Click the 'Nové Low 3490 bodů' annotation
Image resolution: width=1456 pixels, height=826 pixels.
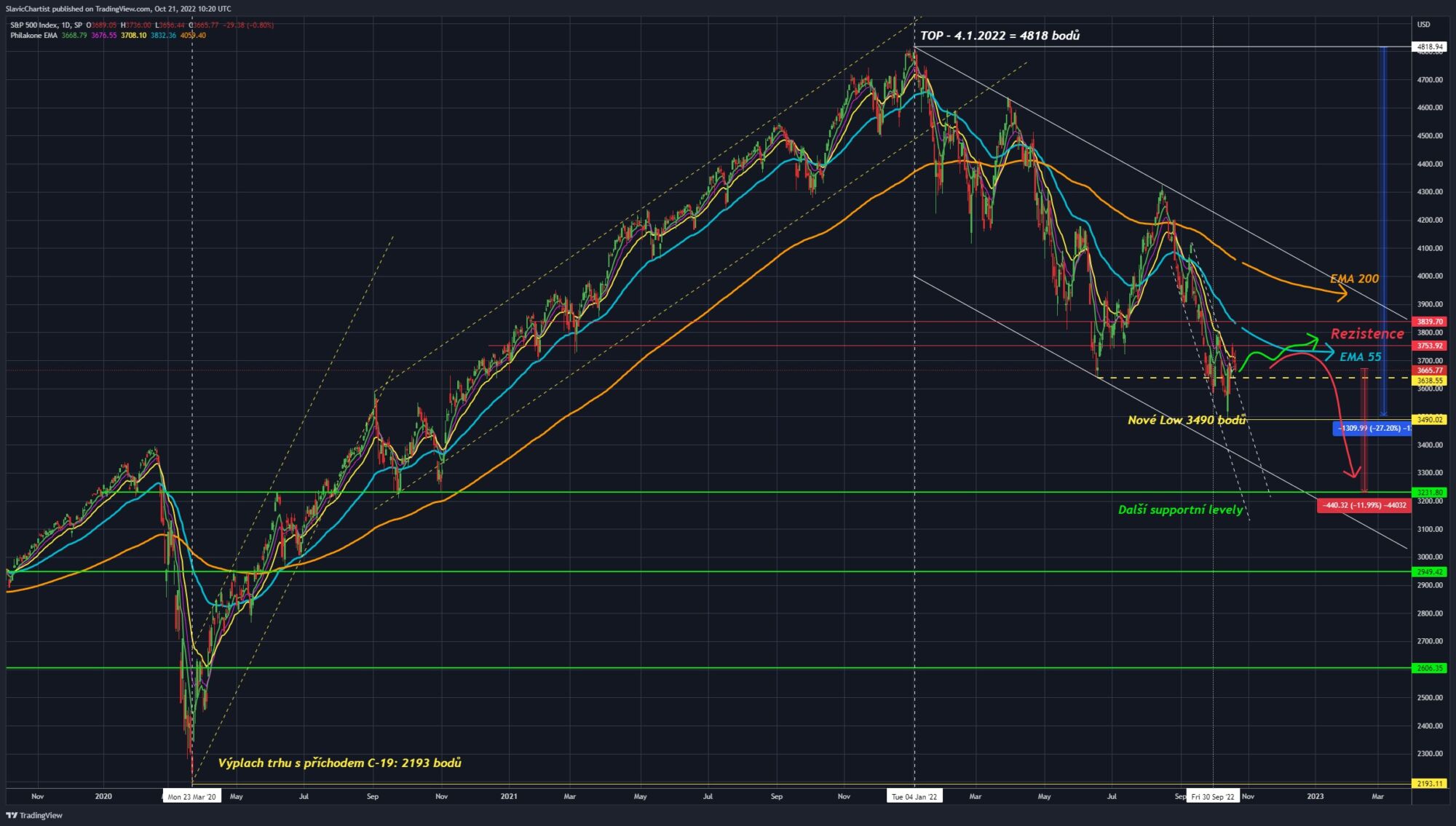point(1186,420)
